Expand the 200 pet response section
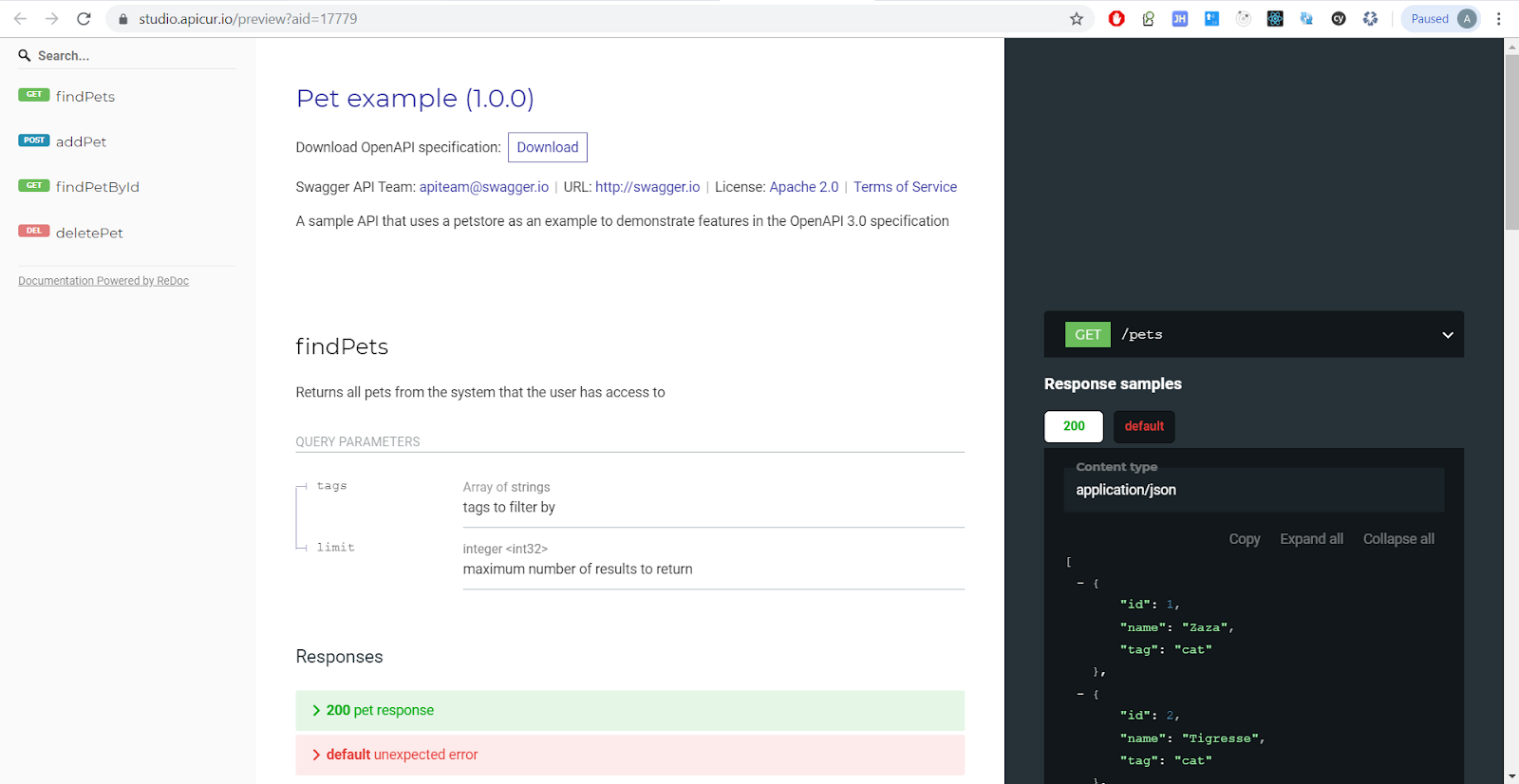 630,710
